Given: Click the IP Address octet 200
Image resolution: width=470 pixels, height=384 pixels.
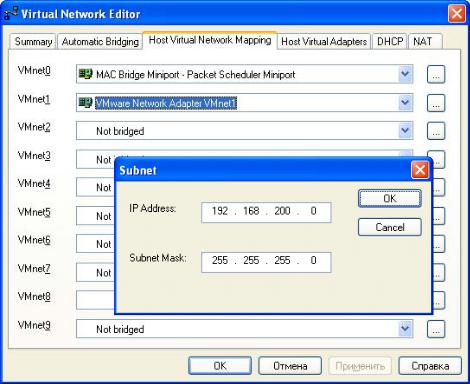Looking at the screenshot, I should coord(282,211).
